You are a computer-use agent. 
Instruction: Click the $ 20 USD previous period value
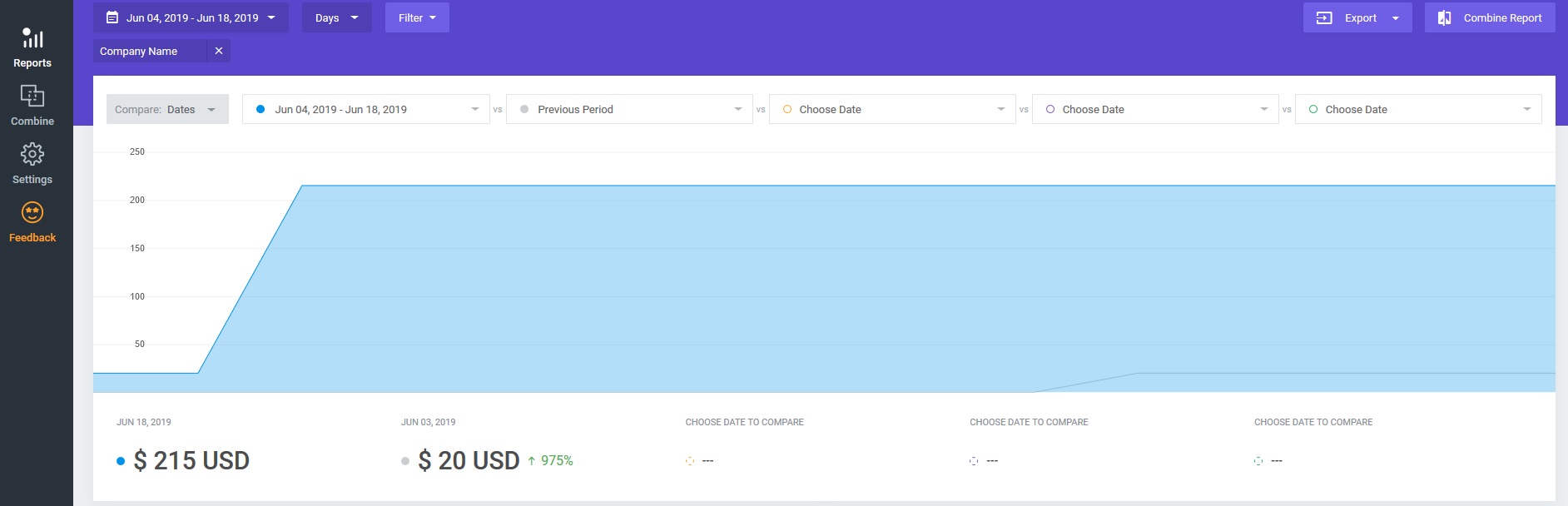(469, 460)
